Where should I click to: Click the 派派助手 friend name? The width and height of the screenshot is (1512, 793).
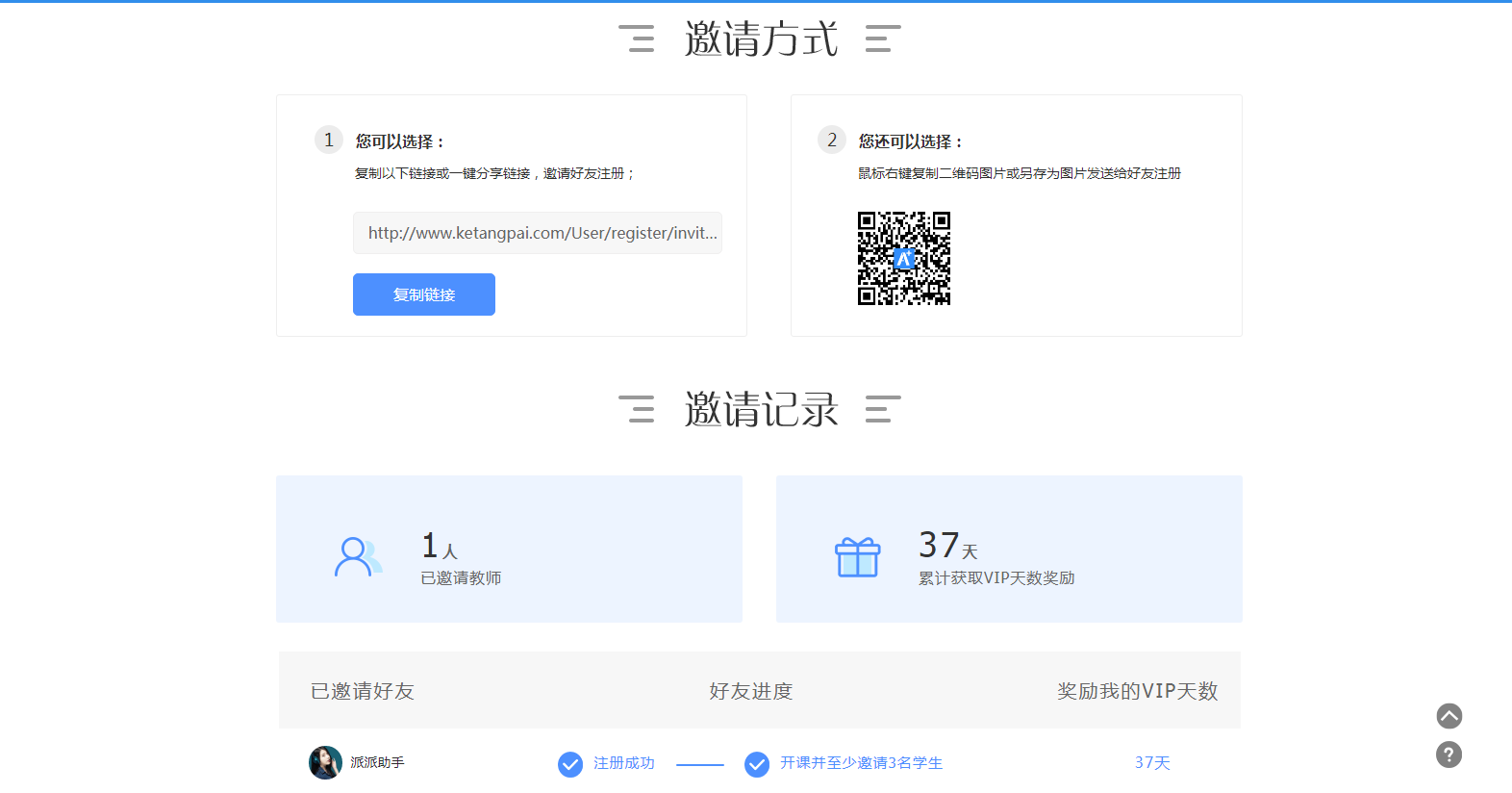point(377,762)
